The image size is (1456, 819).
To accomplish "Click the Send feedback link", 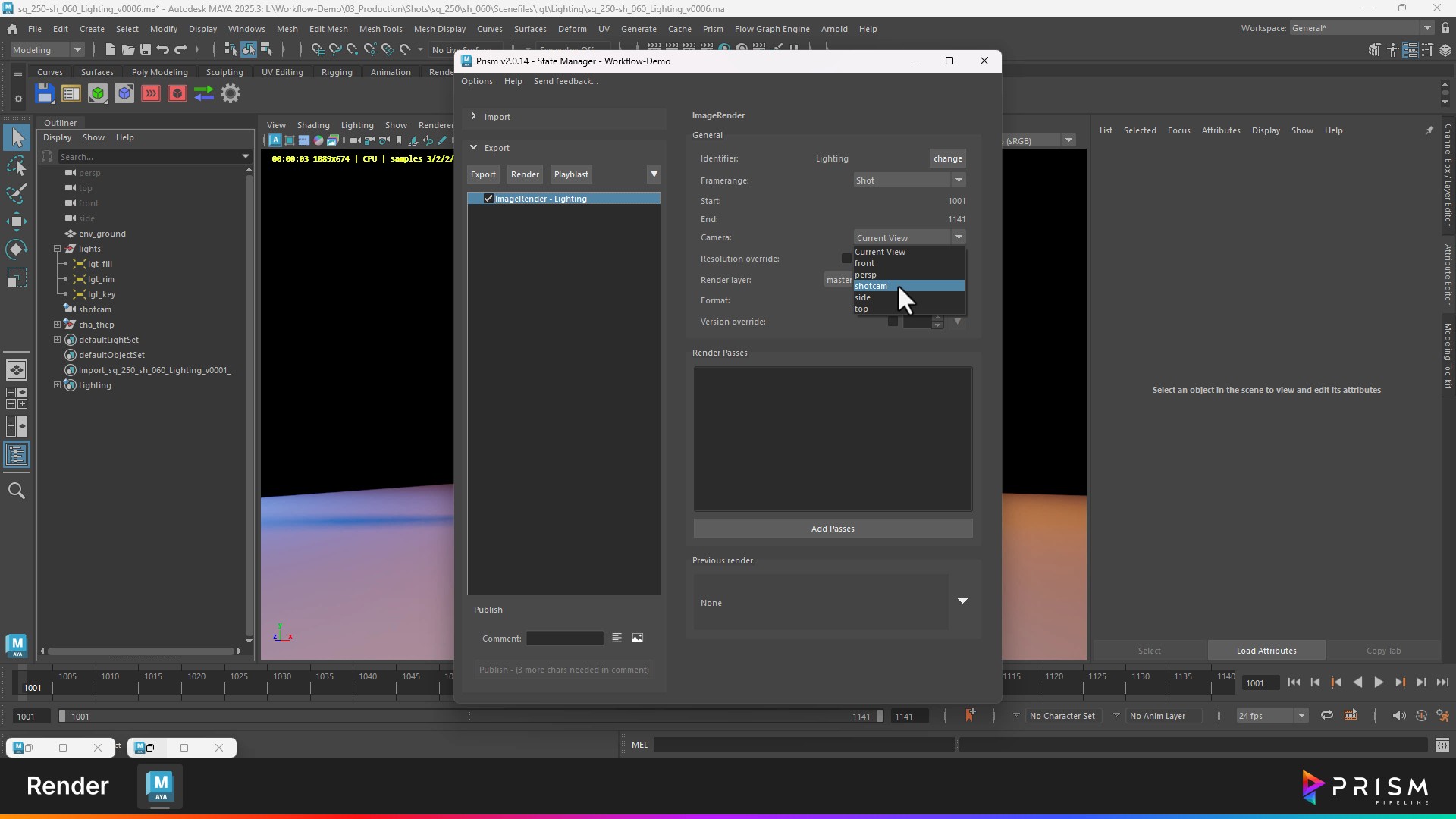I will pos(566,81).
